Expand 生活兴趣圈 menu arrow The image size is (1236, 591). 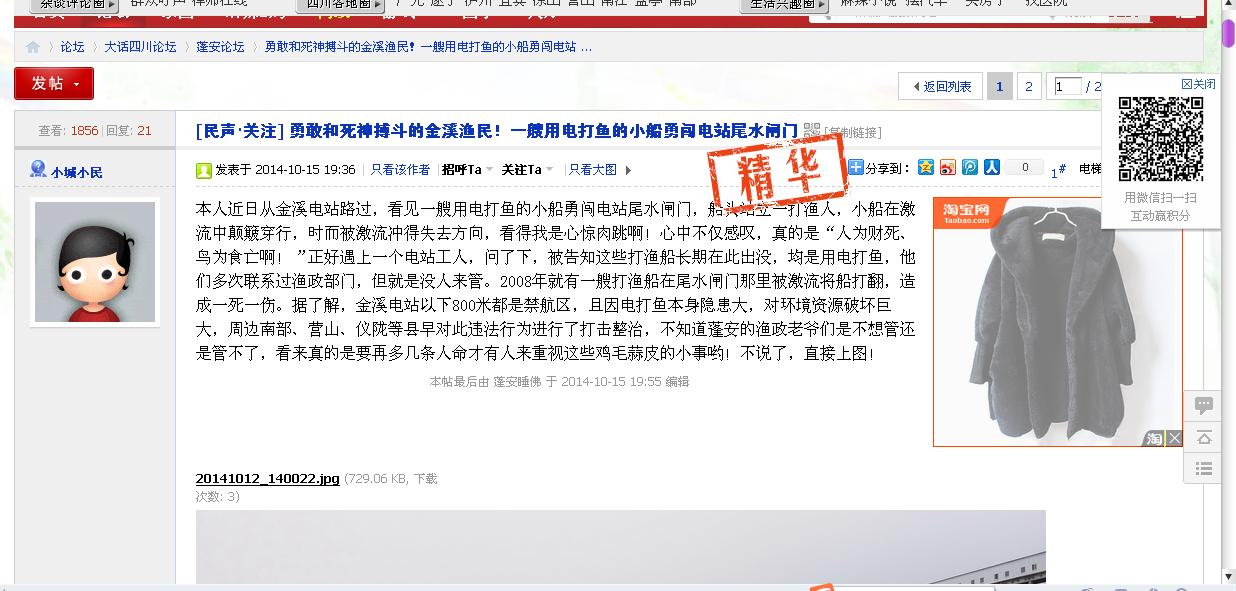(820, 4)
